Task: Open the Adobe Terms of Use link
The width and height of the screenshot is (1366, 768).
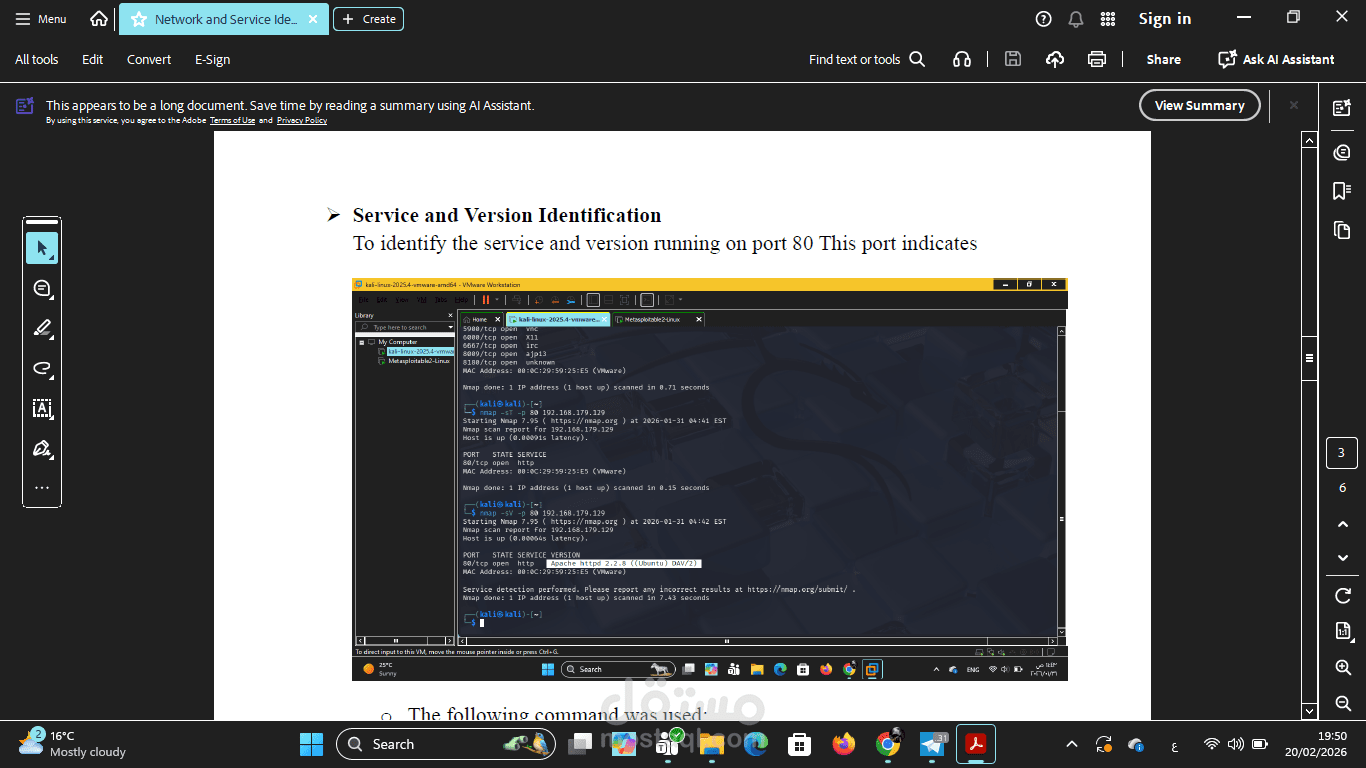Action: pos(233,120)
